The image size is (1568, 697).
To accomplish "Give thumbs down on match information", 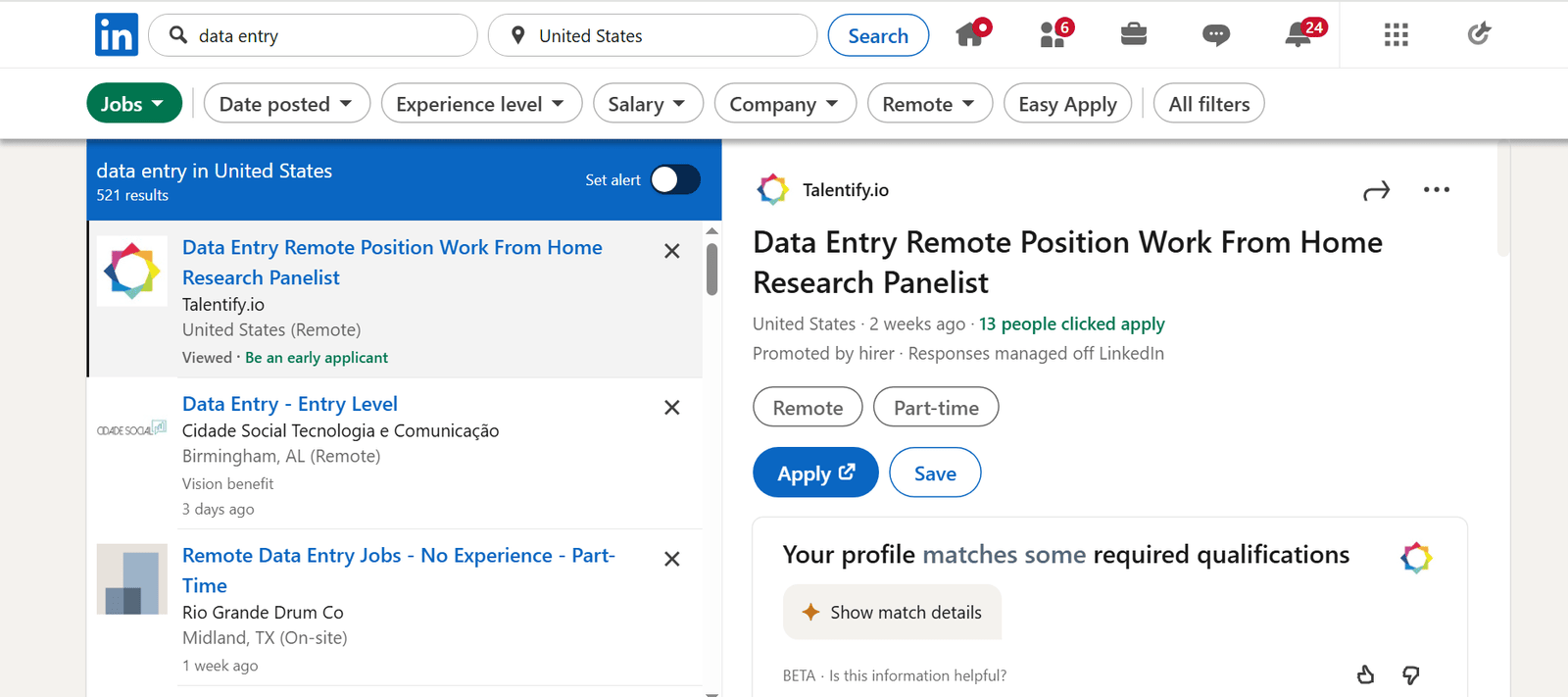I will click(x=1411, y=674).
